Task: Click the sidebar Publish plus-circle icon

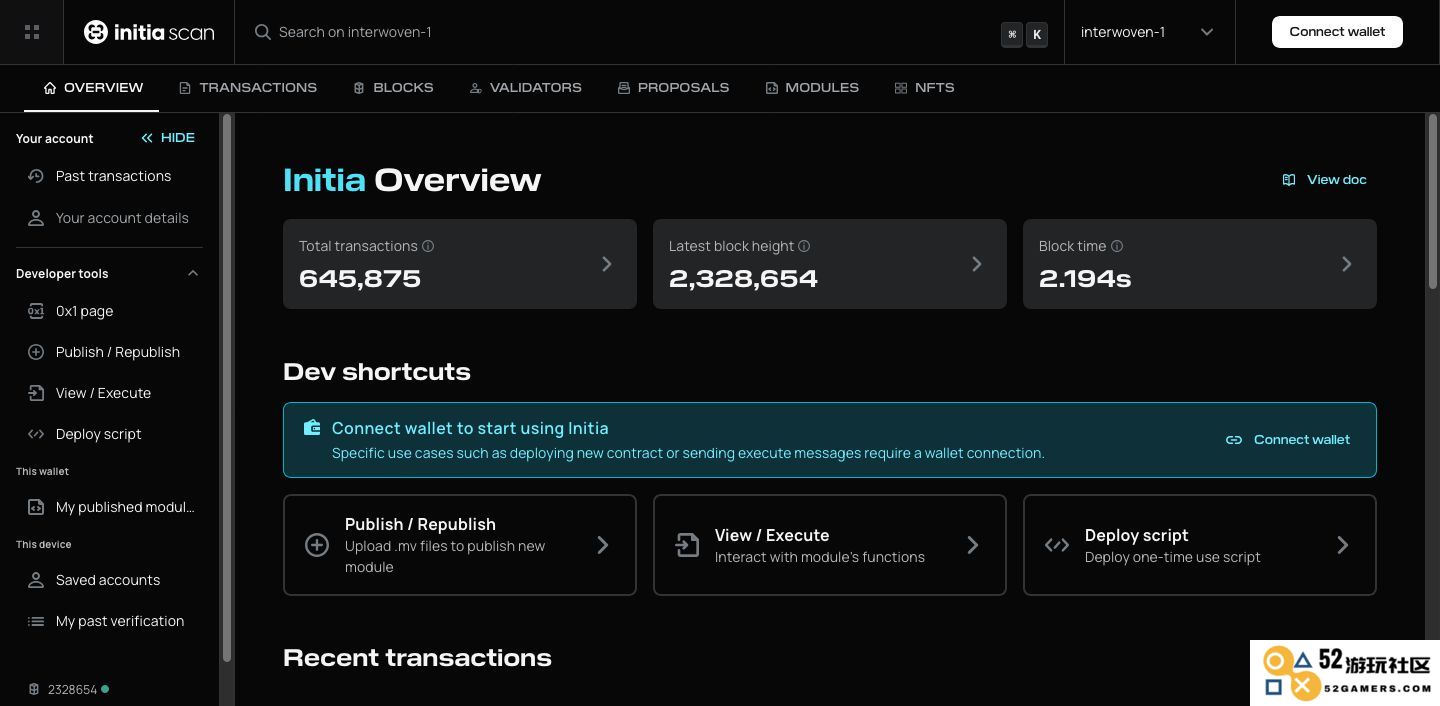Action: (36, 352)
